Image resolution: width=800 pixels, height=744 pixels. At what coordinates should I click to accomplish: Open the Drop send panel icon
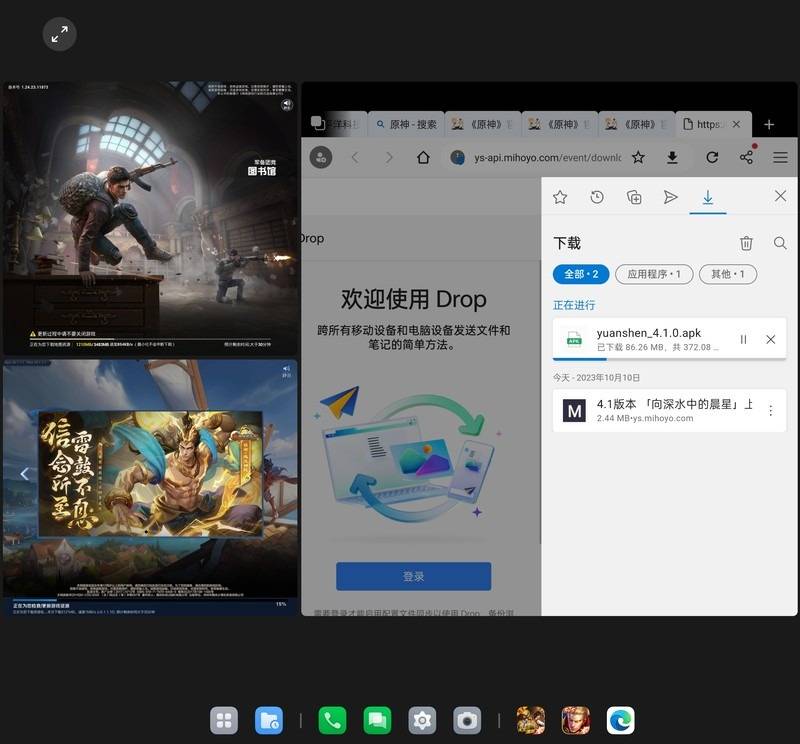(671, 197)
